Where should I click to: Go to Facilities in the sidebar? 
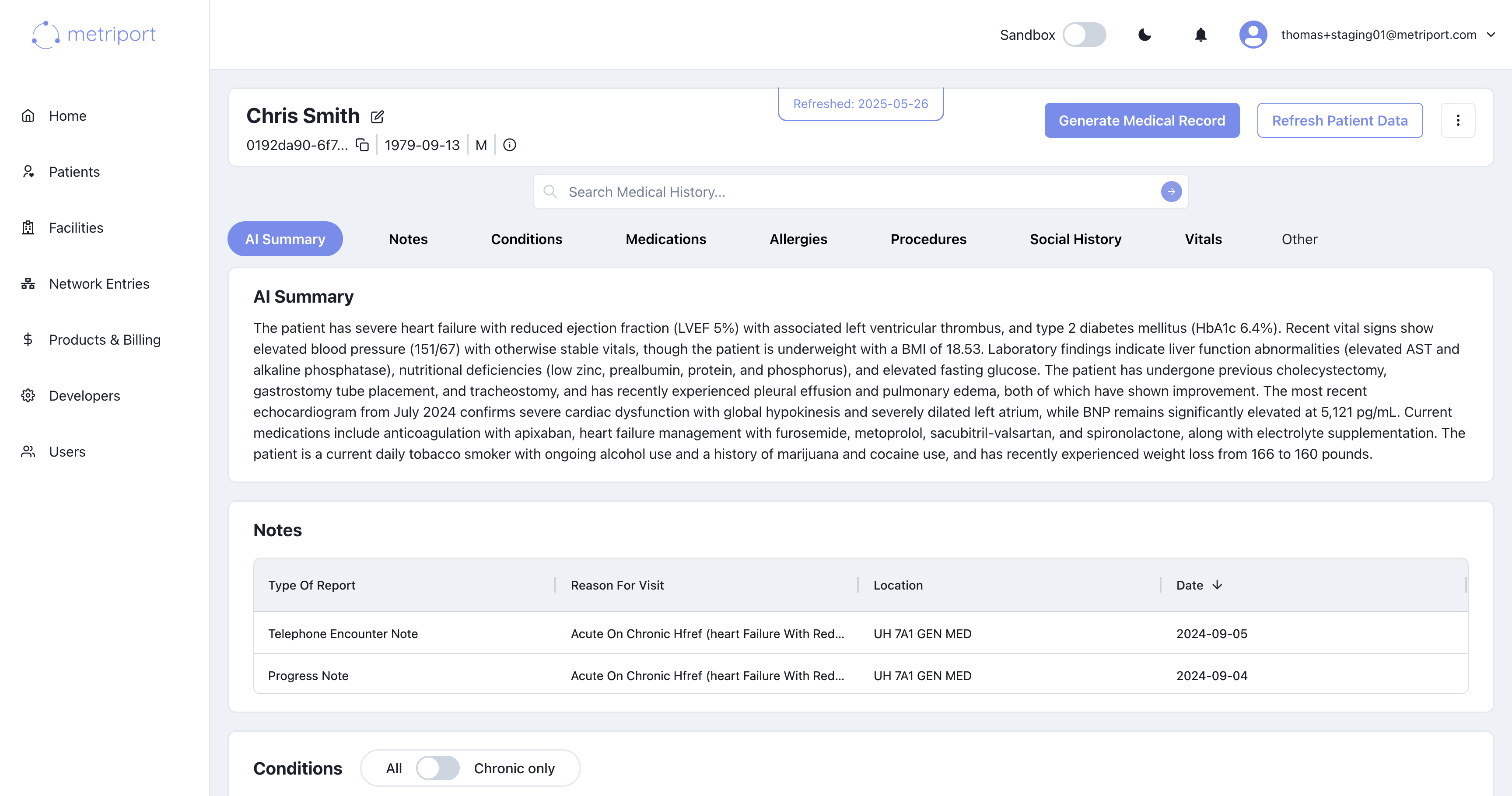(x=76, y=227)
